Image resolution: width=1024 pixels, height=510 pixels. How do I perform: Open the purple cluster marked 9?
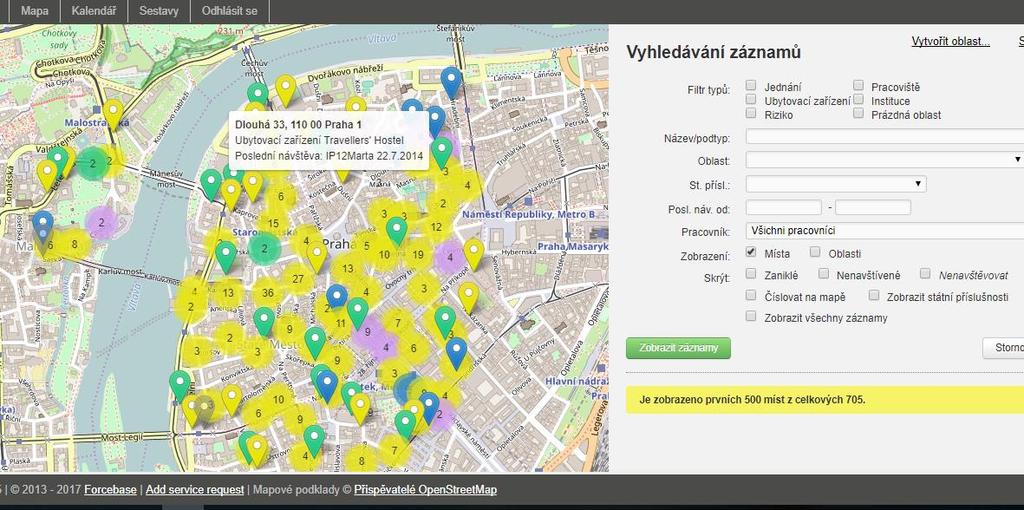[368, 332]
